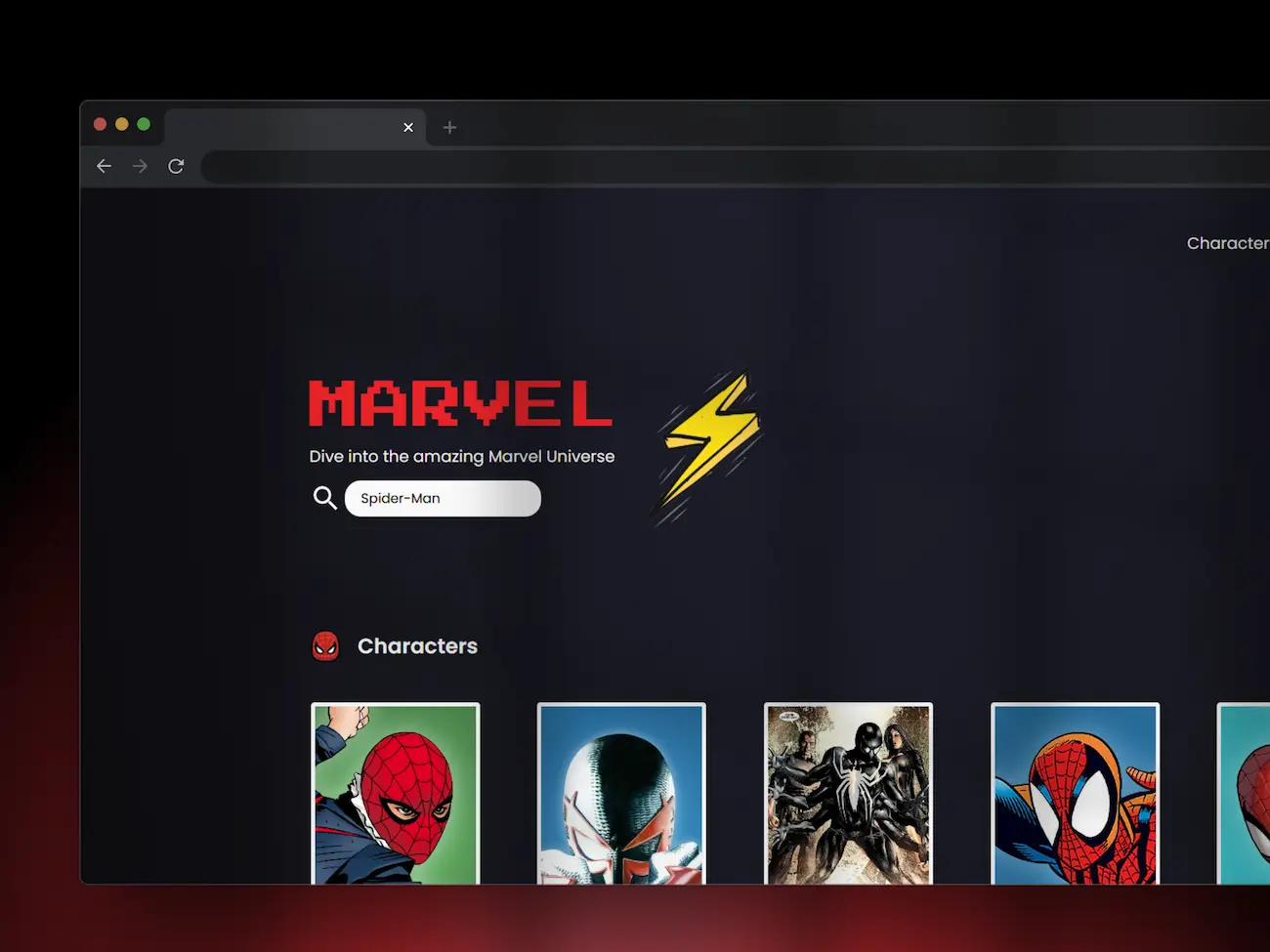Image resolution: width=1270 pixels, height=952 pixels.
Task: Open the red-masked Spider-Man card on green background
Action: tap(396, 793)
